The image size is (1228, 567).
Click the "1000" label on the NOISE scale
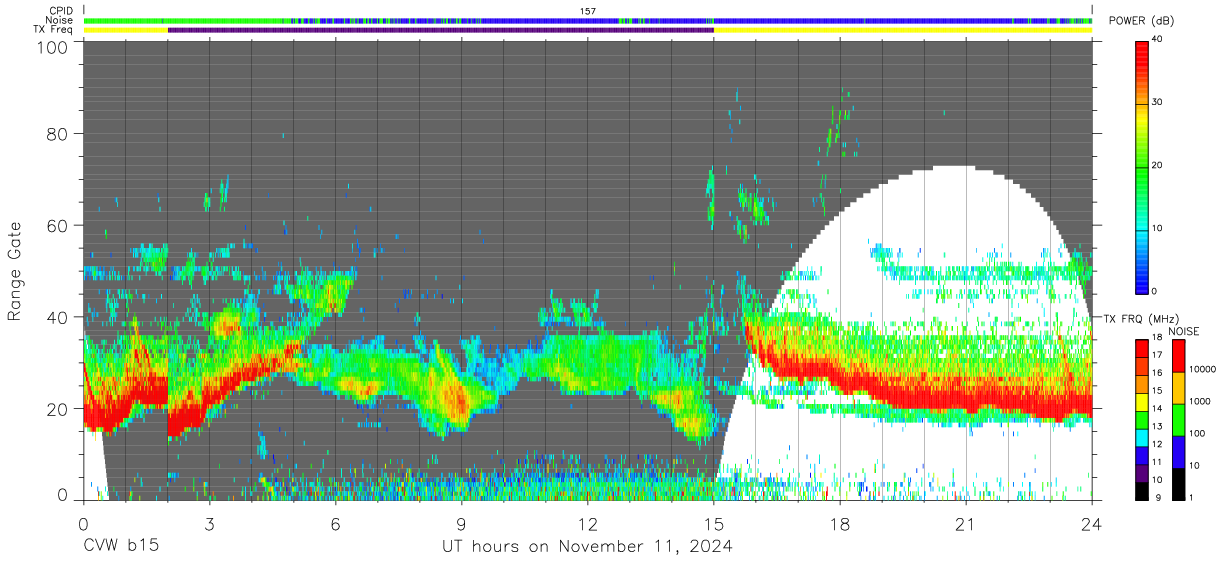pos(1200,402)
